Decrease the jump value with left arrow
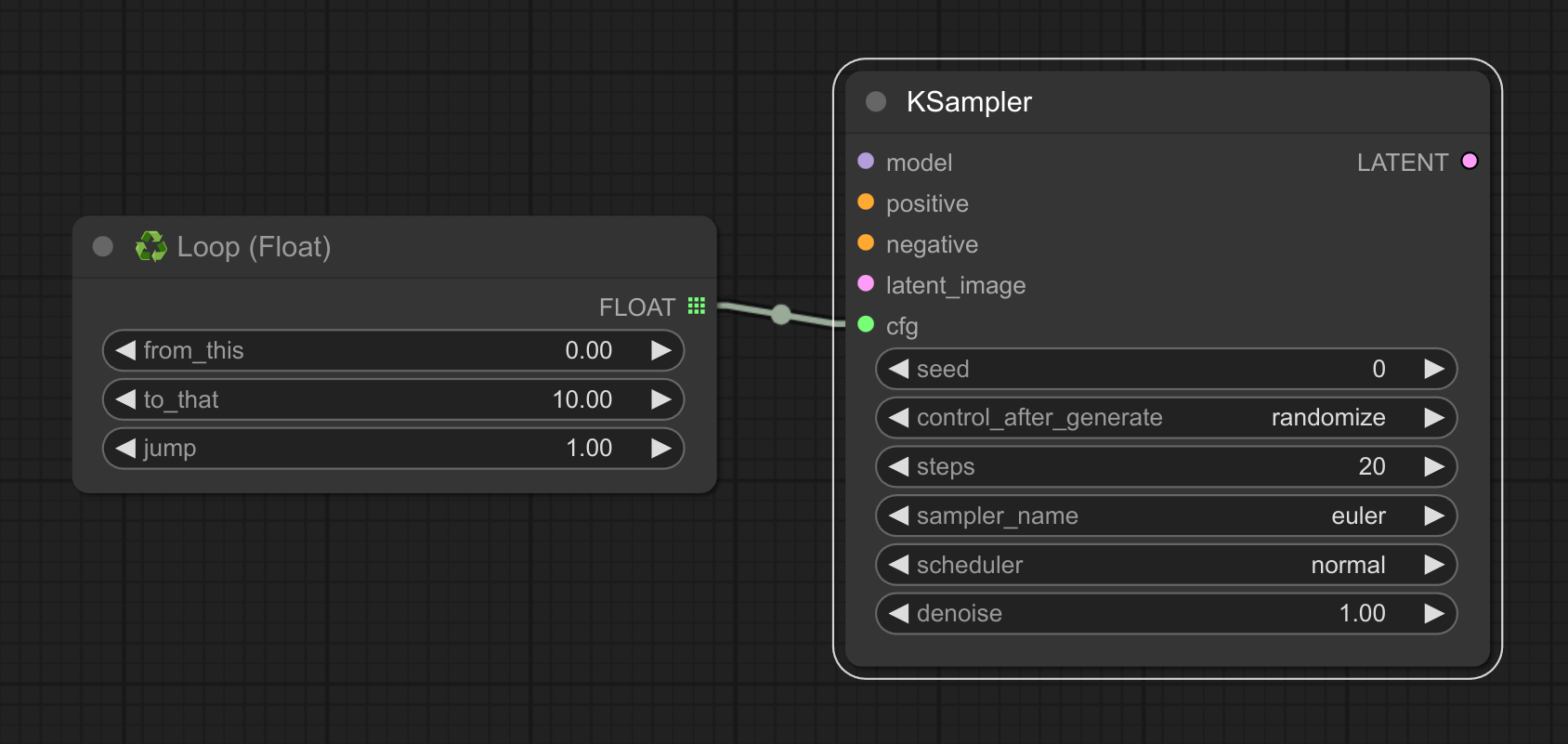 click(x=125, y=449)
